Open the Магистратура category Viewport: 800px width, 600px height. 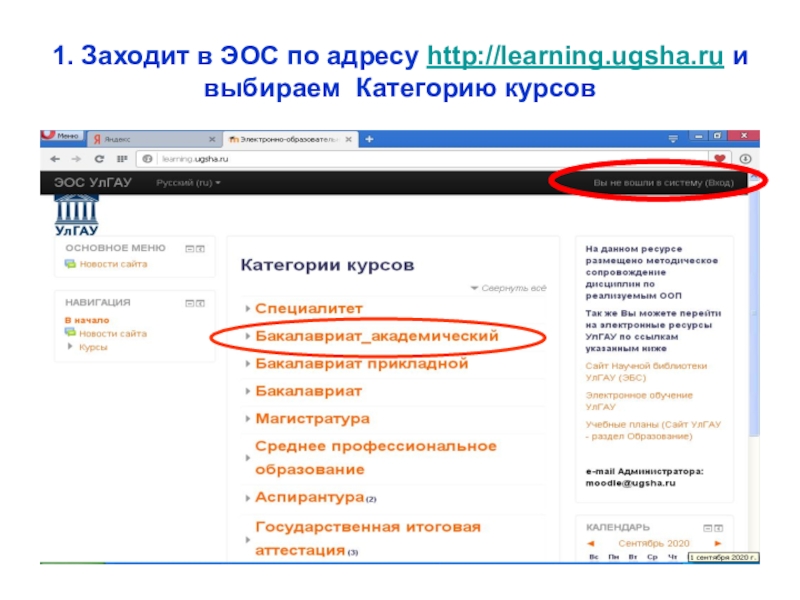pos(312,418)
